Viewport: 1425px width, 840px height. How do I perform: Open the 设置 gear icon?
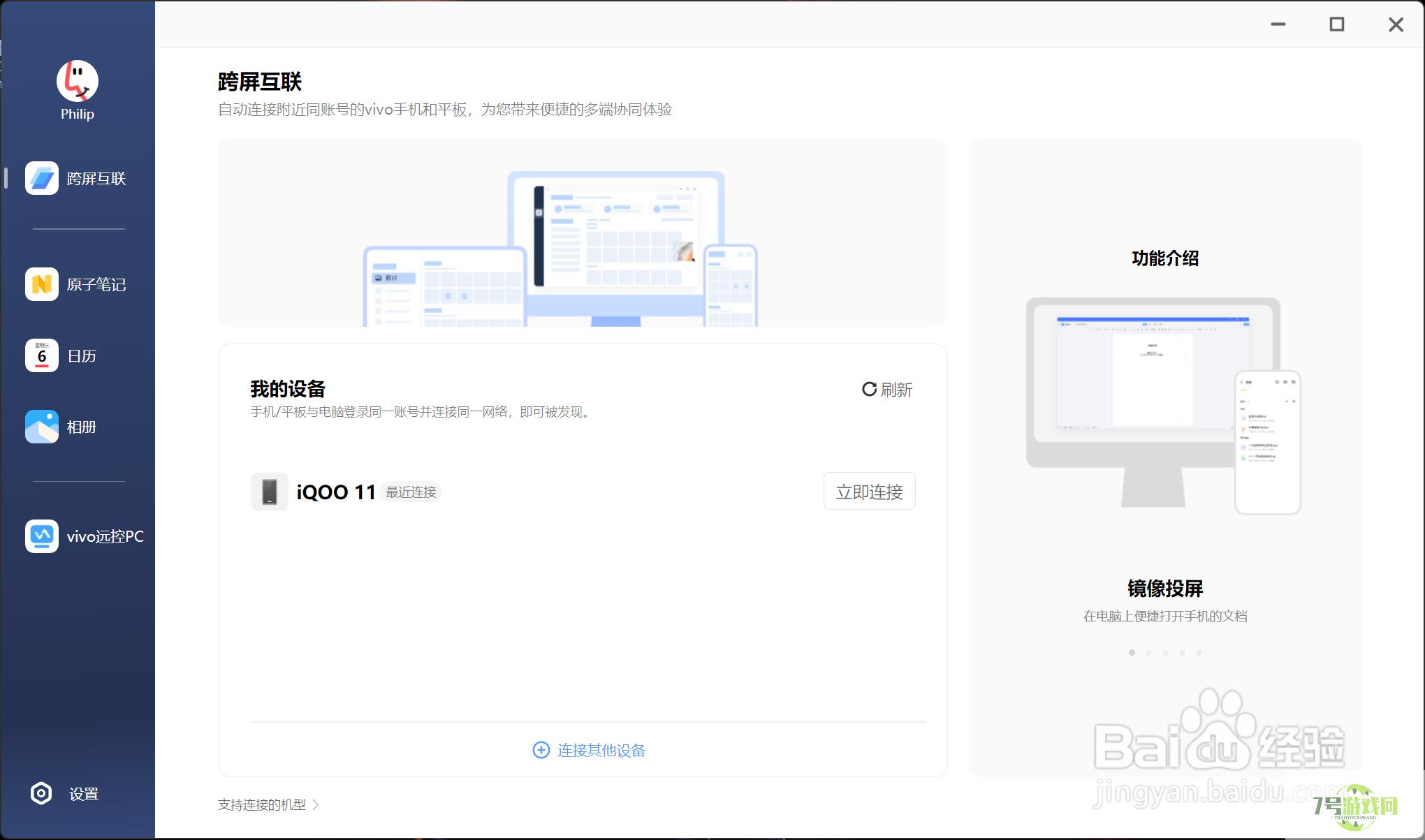pyautogui.click(x=41, y=793)
